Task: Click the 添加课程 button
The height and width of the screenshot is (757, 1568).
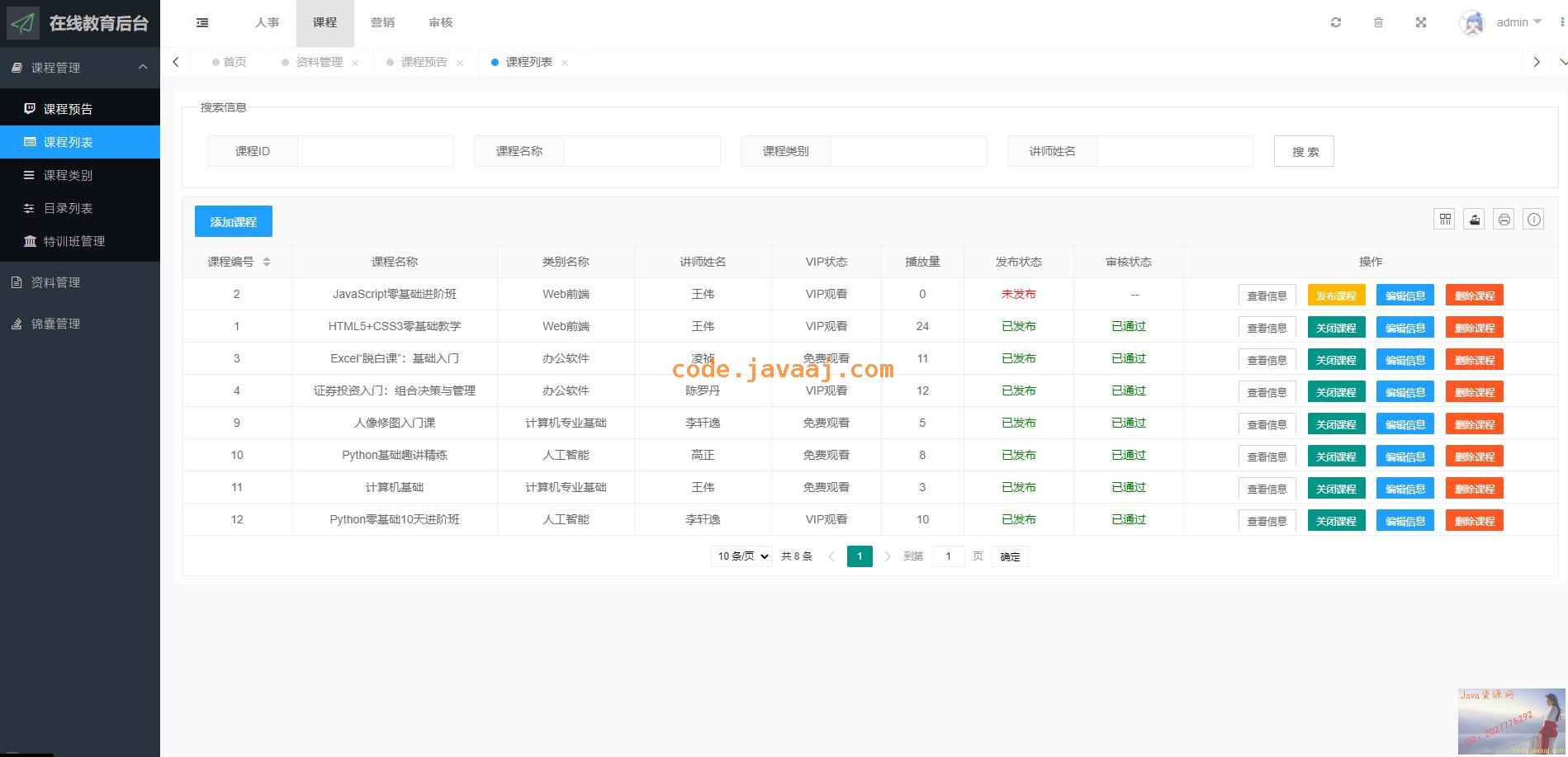Action: click(234, 222)
